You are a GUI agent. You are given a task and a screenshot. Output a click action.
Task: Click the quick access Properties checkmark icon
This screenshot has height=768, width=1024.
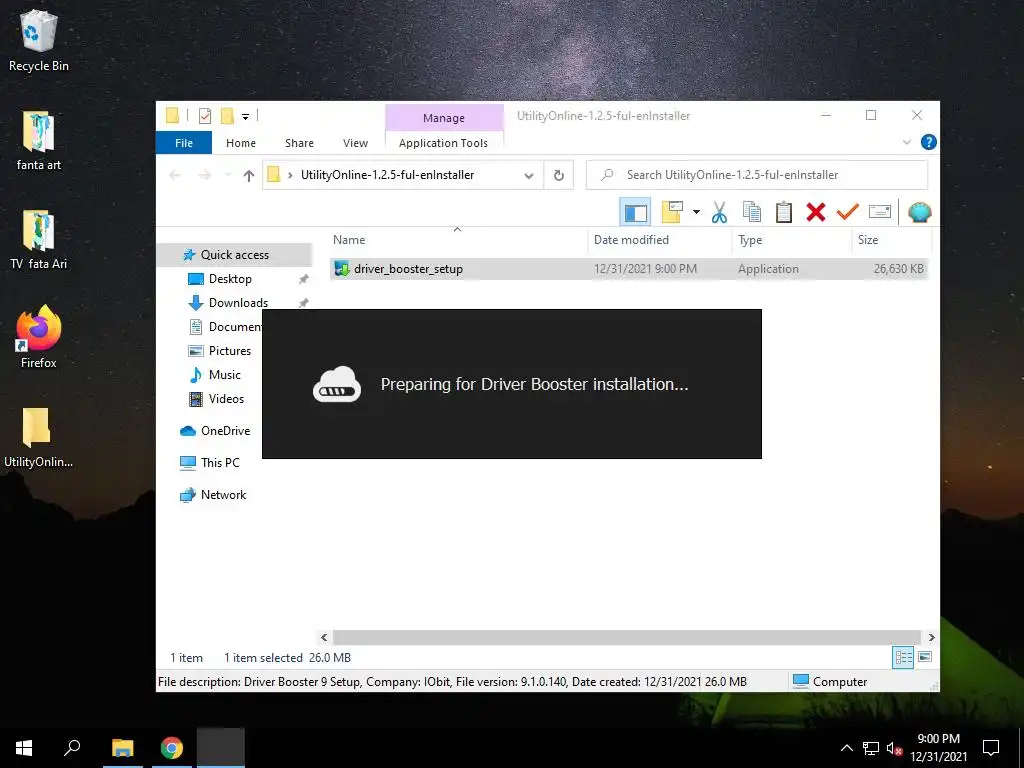click(205, 116)
